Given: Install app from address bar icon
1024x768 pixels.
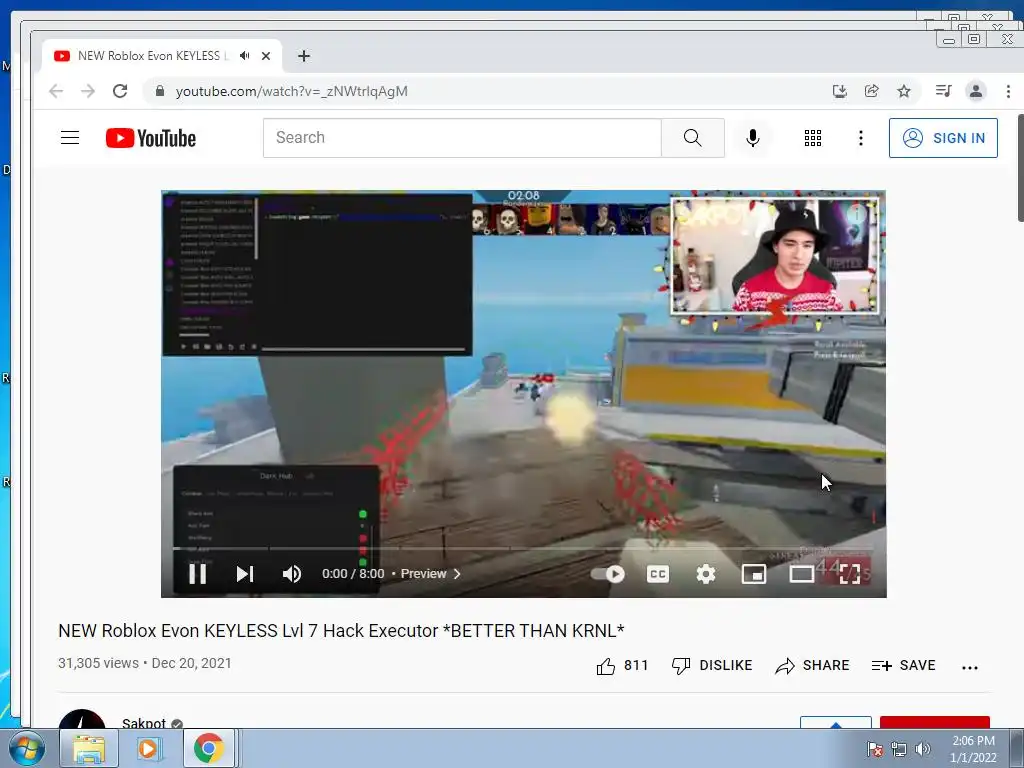Looking at the screenshot, I should click(840, 91).
